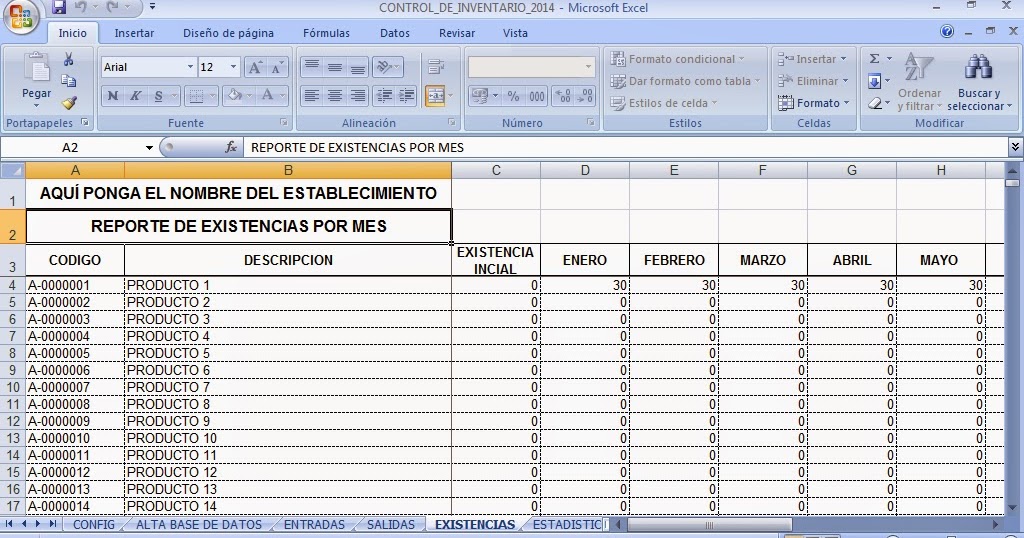Align text to bottom
Viewport: 1024px width, 538px height.
pyautogui.click(x=357, y=67)
